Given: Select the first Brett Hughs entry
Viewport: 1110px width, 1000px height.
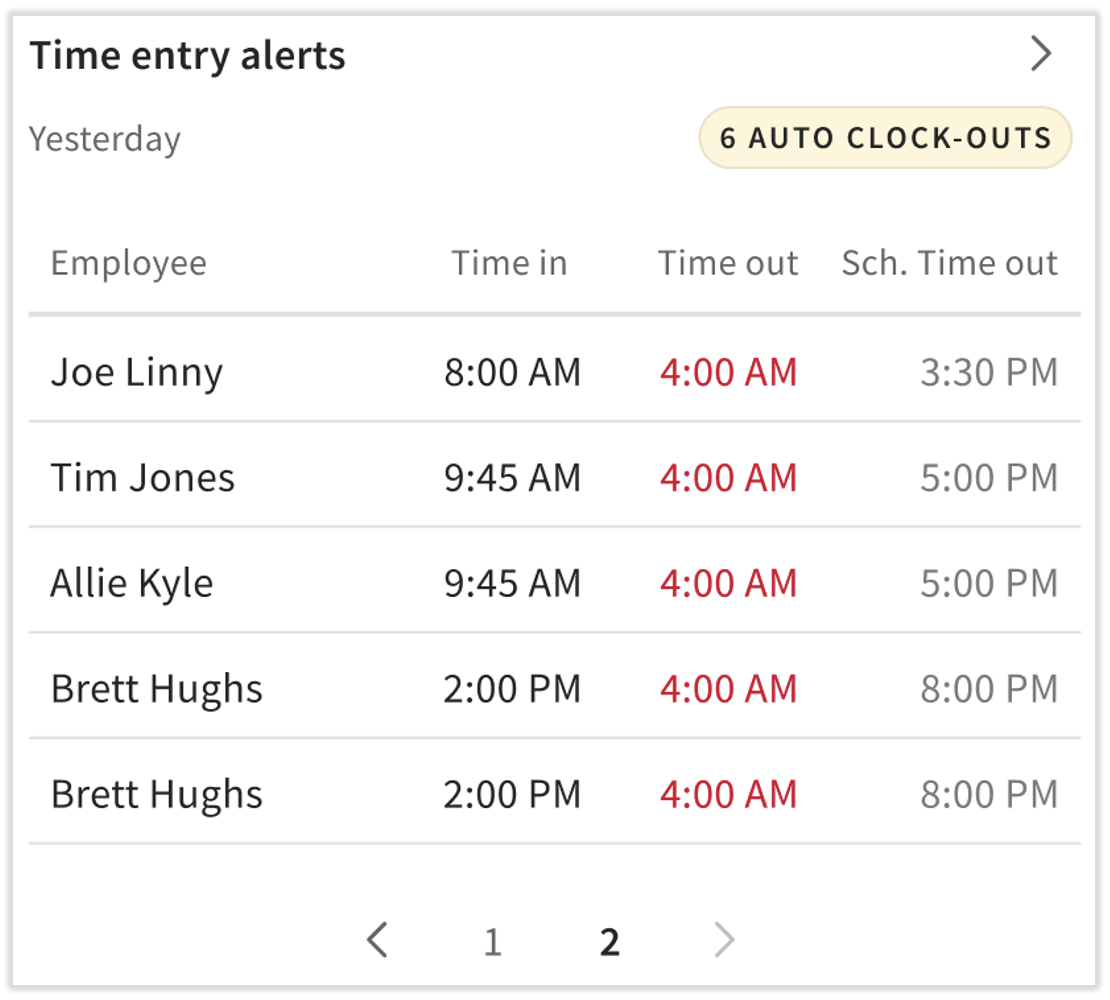Looking at the screenshot, I should pos(157,689).
